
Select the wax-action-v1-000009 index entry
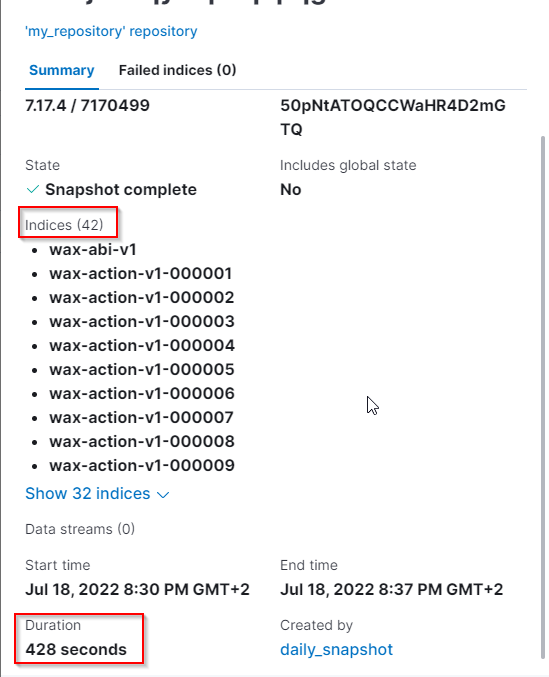click(142, 465)
